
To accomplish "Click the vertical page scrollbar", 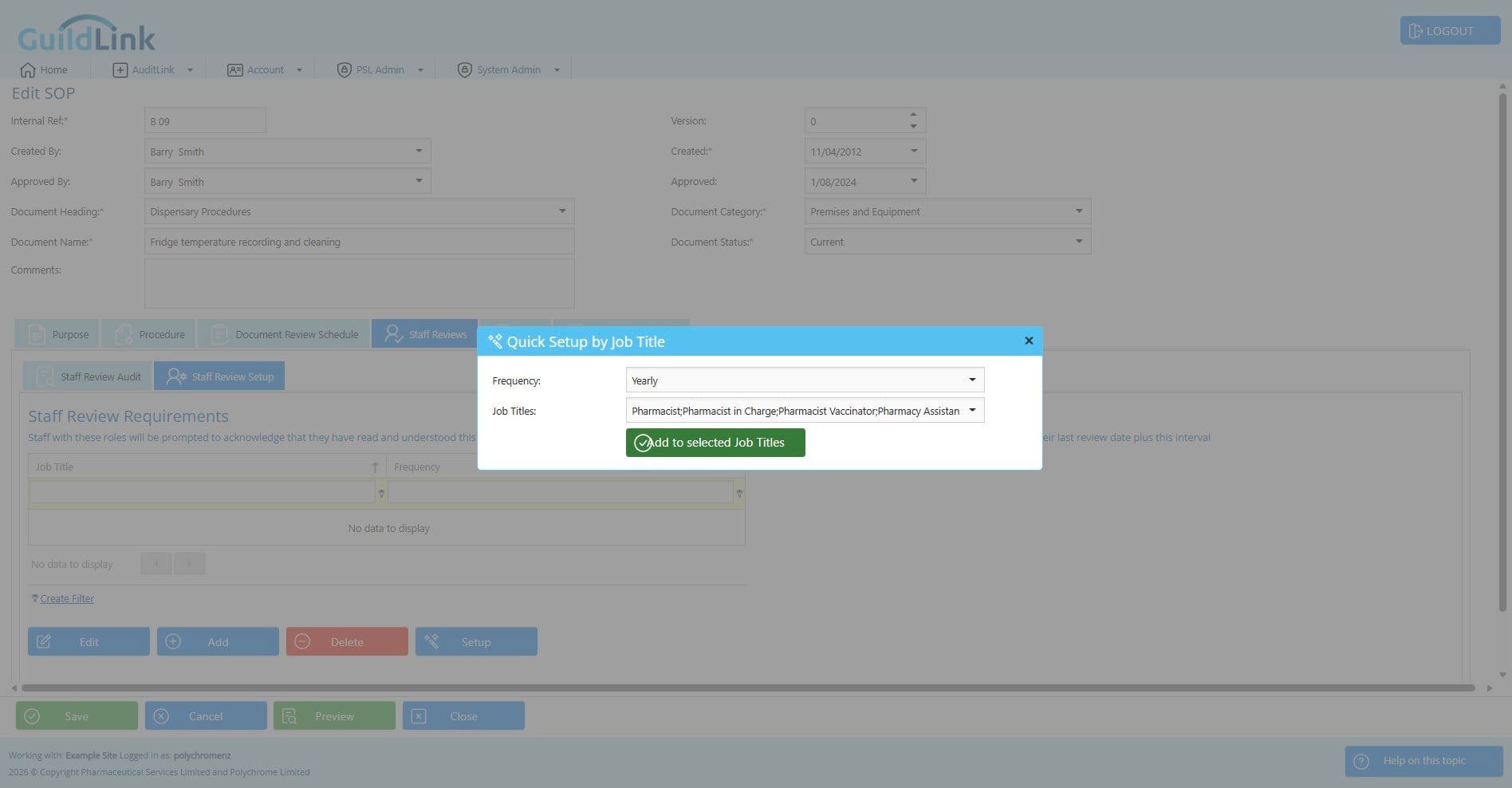I will (x=1502, y=351).
